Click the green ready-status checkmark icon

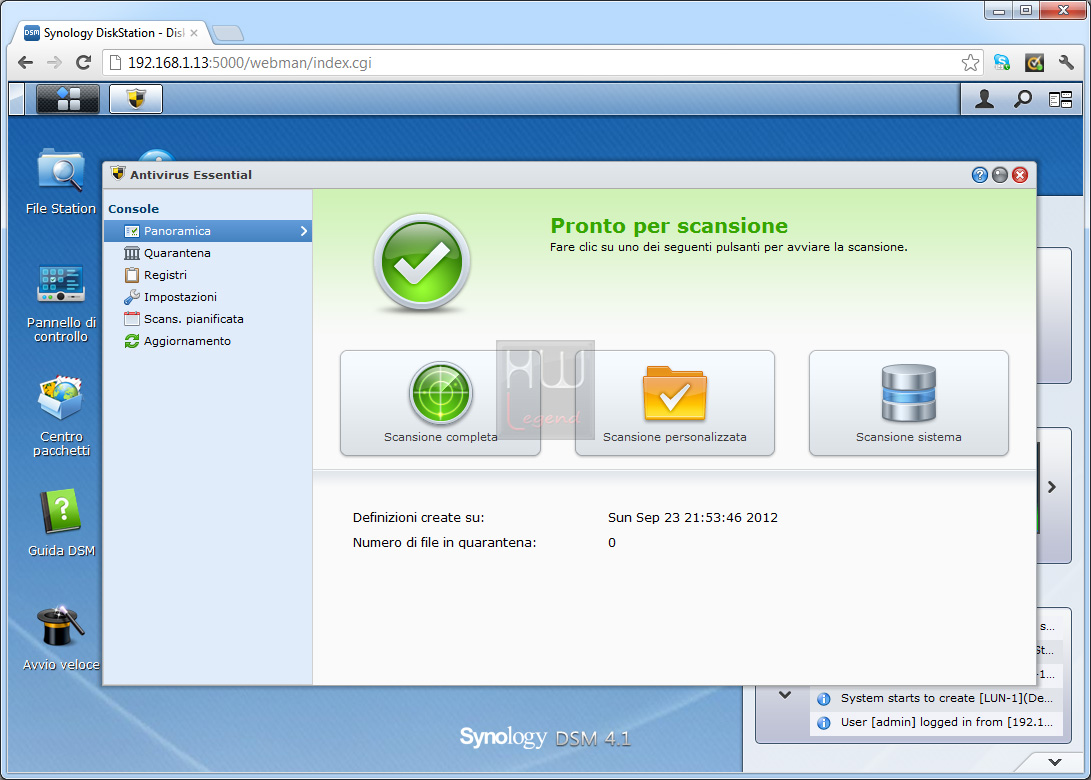click(x=422, y=262)
